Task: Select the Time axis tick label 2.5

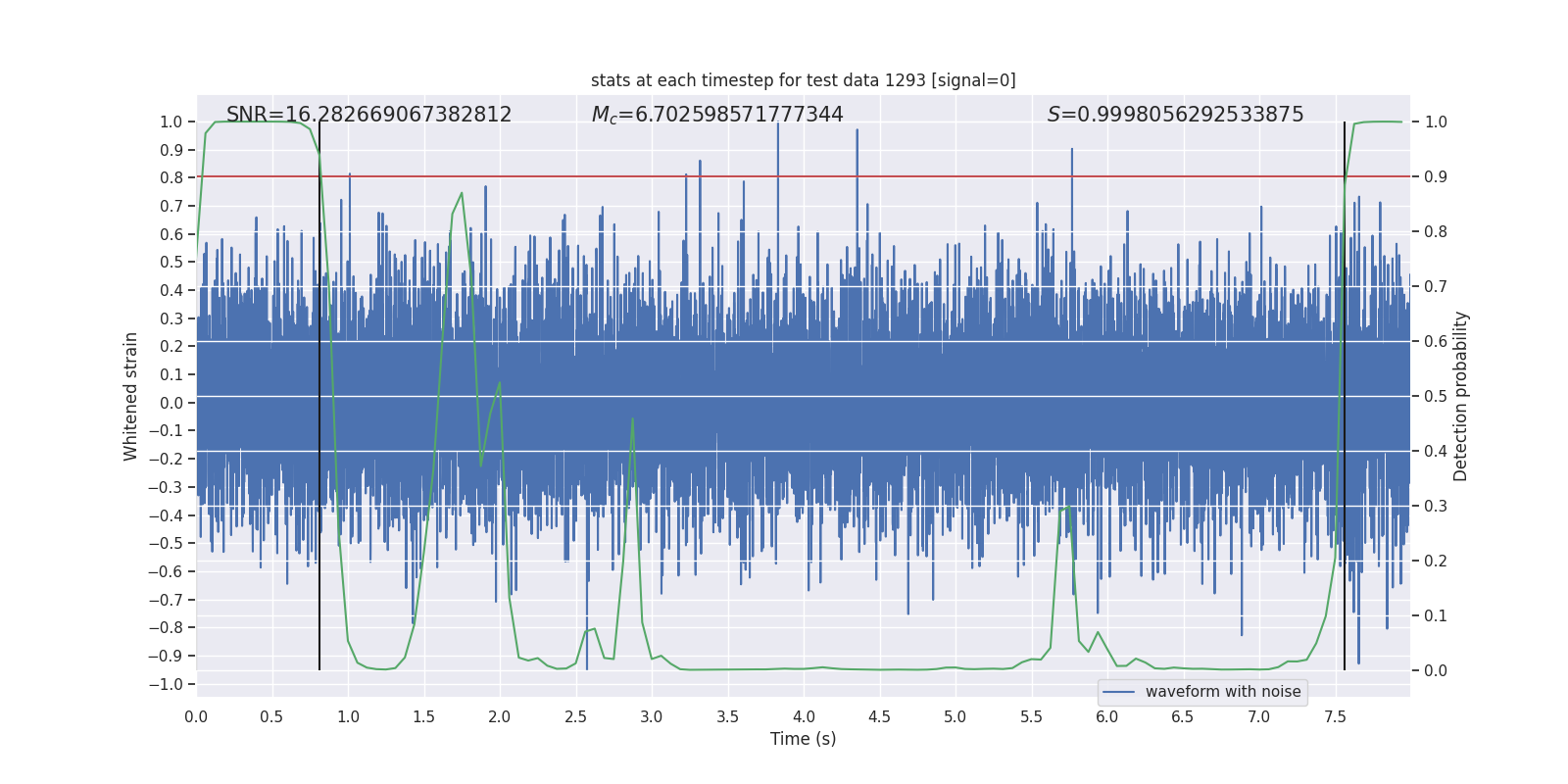Action: pos(575,716)
